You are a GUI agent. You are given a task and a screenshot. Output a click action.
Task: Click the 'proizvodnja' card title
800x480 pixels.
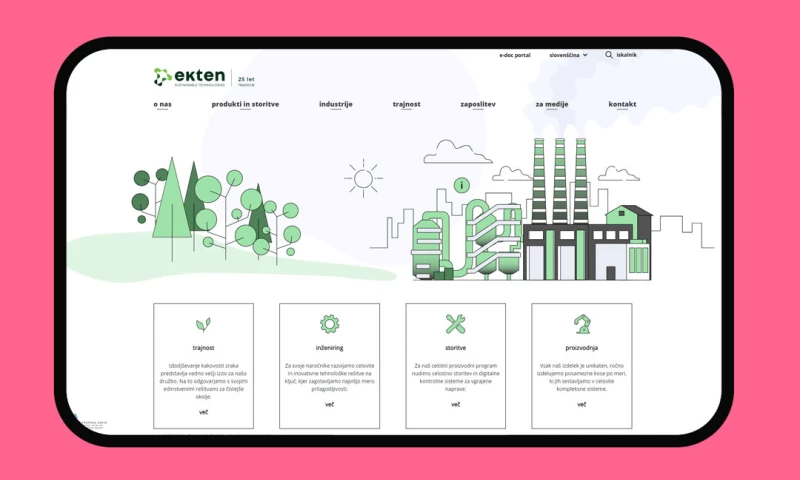coord(582,348)
